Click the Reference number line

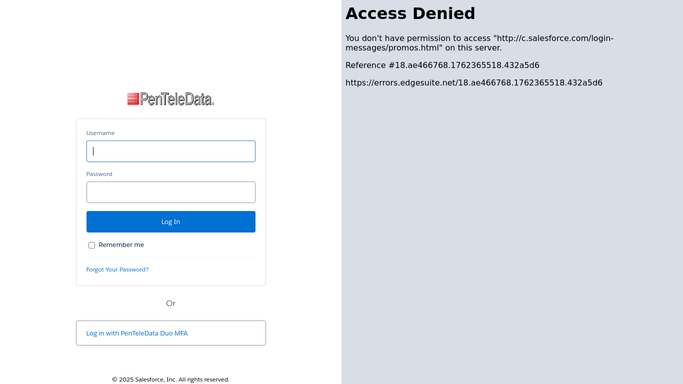[442, 65]
